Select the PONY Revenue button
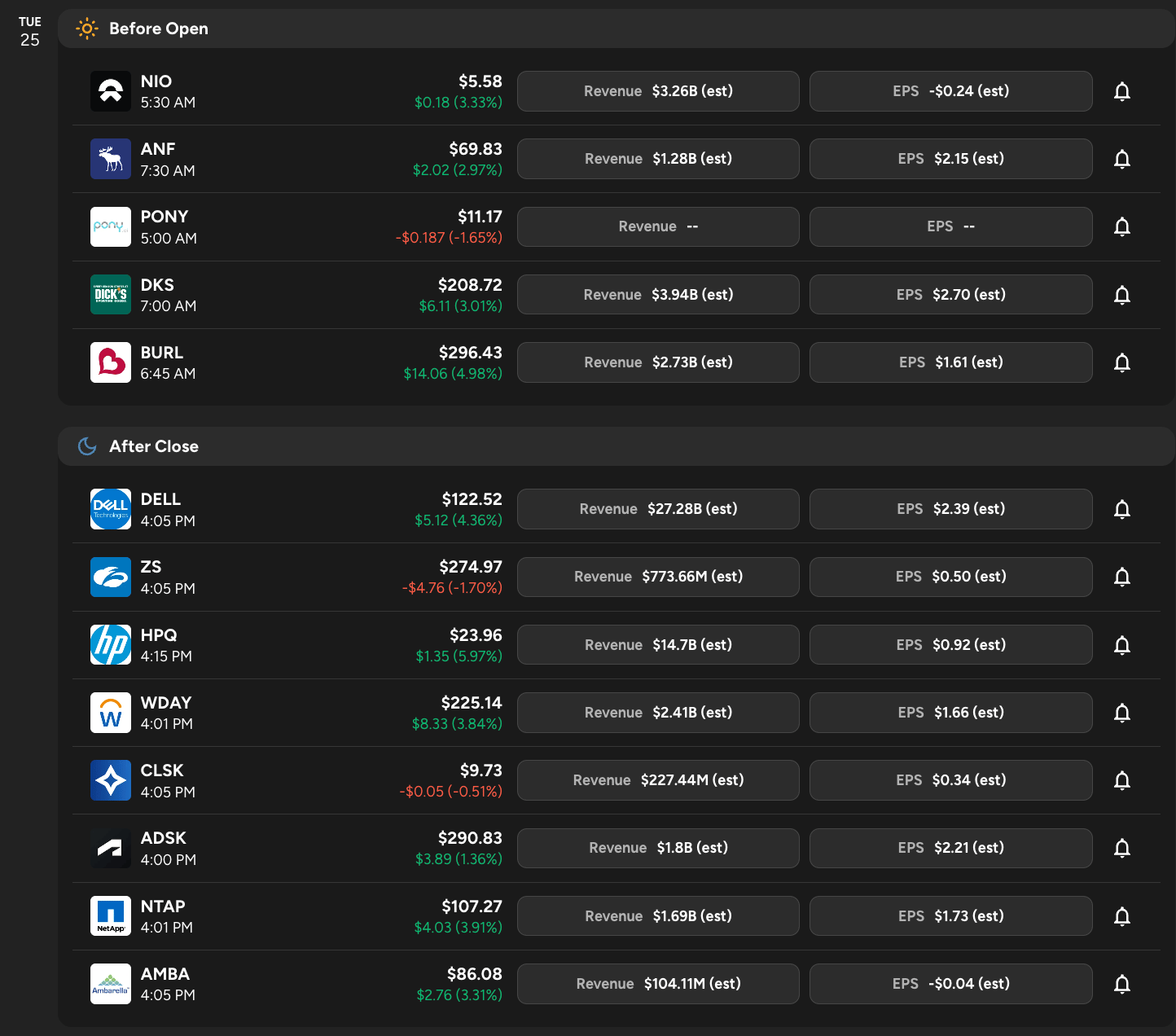Image resolution: width=1176 pixels, height=1036 pixels. click(658, 226)
